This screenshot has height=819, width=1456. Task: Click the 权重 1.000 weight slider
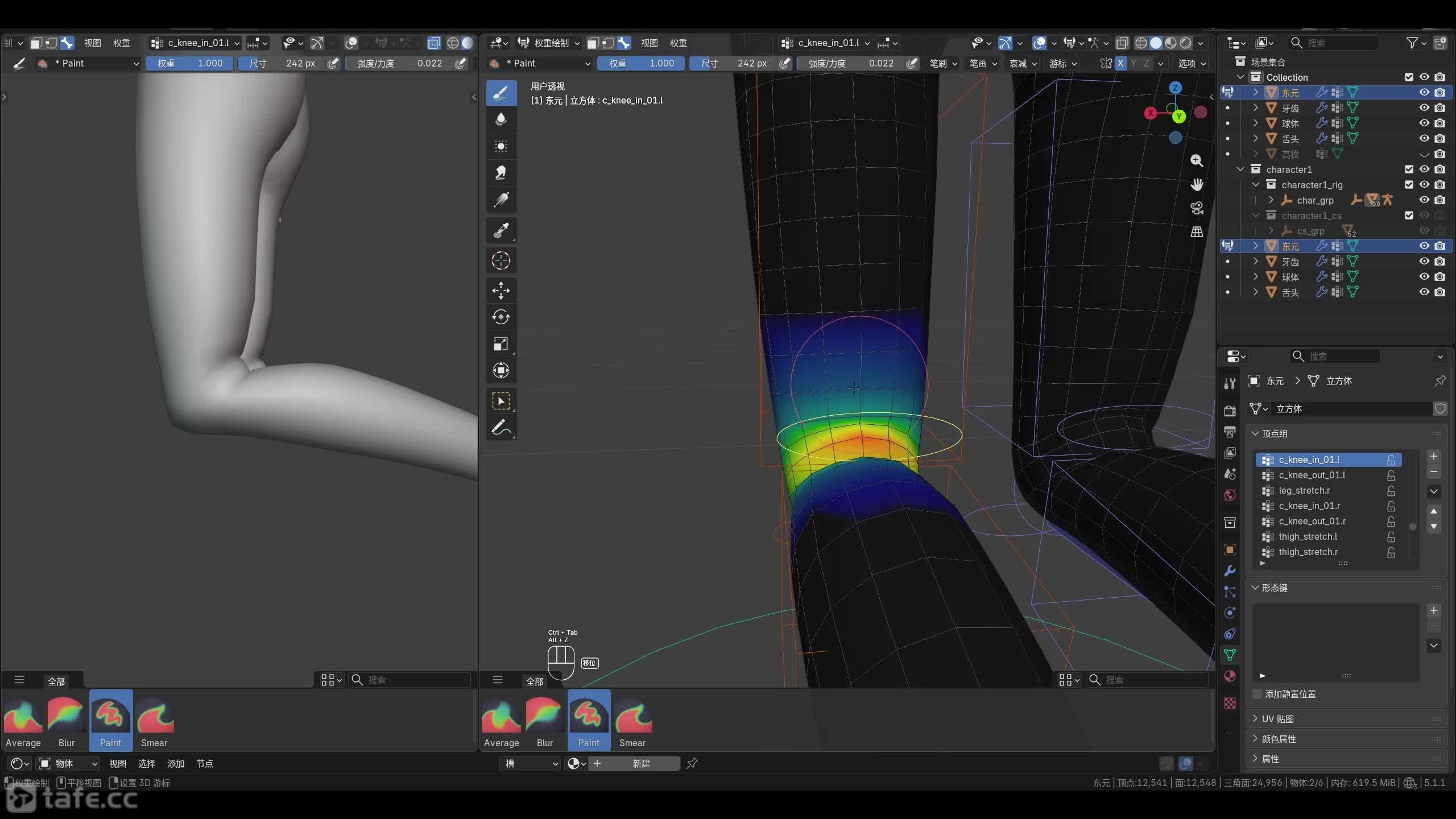point(641,63)
